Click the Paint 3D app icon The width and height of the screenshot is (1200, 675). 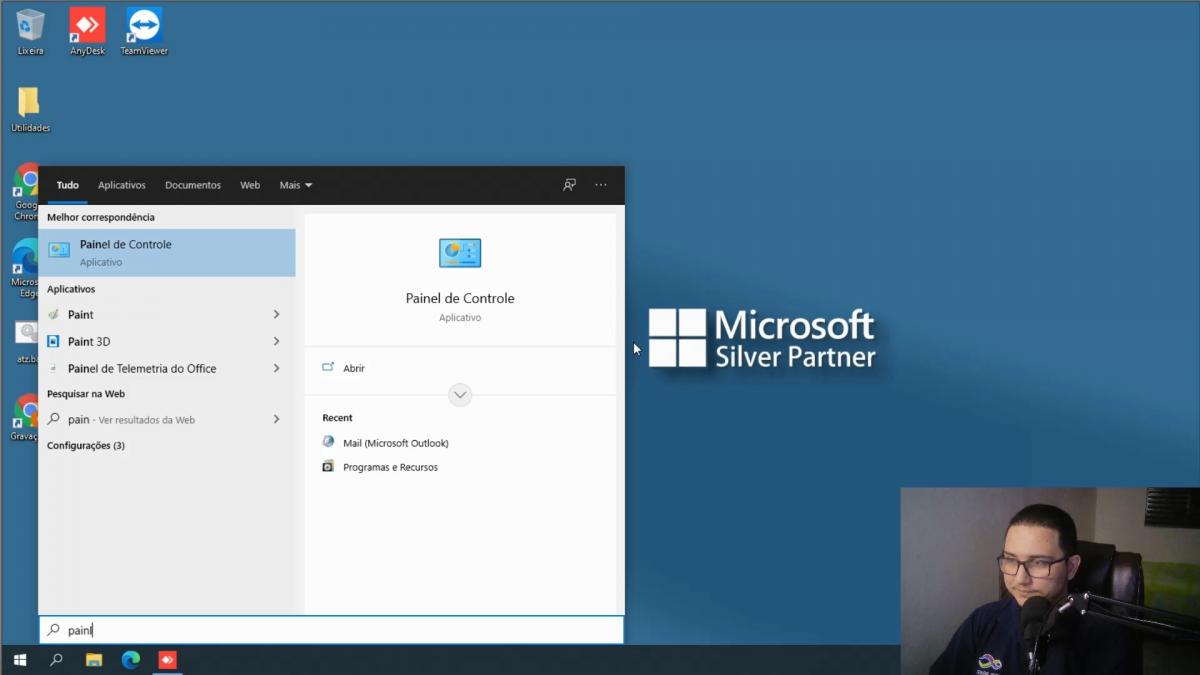pyautogui.click(x=54, y=341)
